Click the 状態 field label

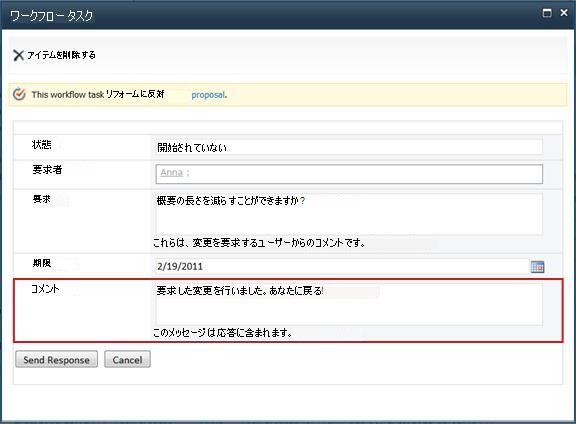[x=42, y=145]
